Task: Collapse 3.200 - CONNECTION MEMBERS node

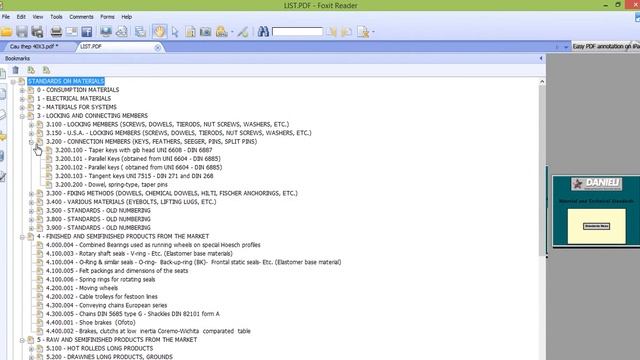Action: pyautogui.click(x=31, y=142)
